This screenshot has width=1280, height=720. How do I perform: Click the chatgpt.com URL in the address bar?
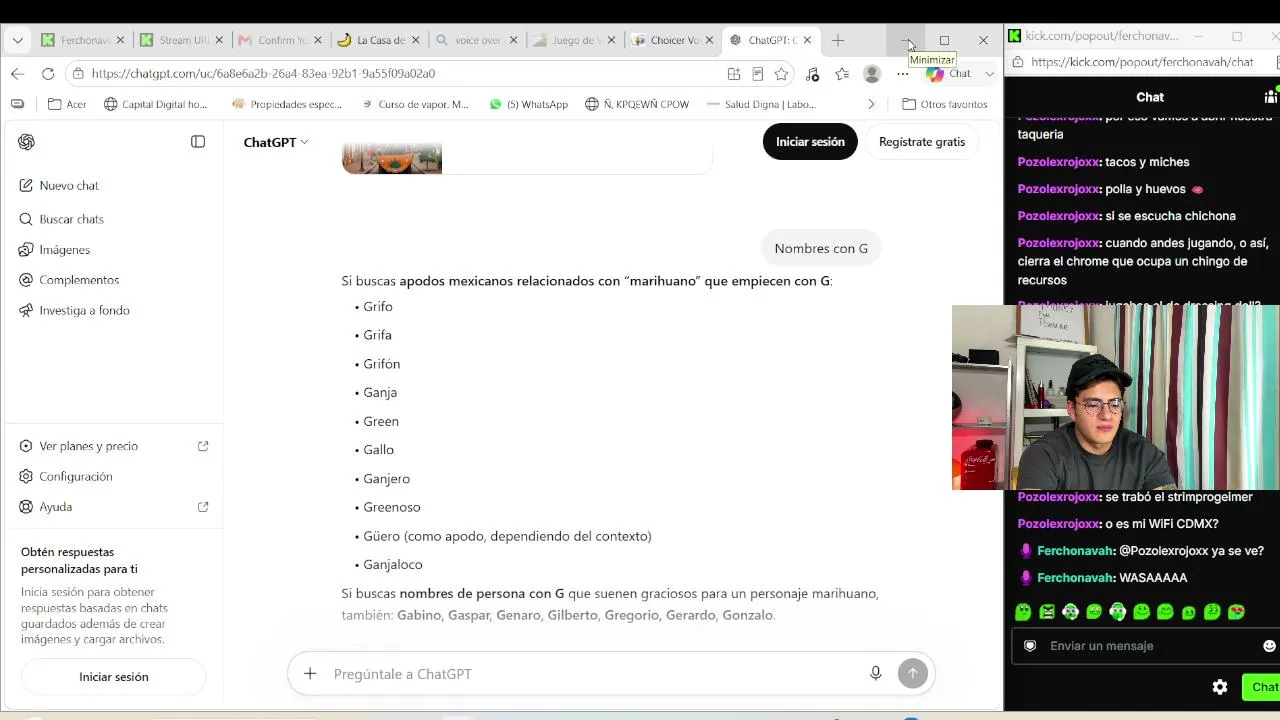263,74
